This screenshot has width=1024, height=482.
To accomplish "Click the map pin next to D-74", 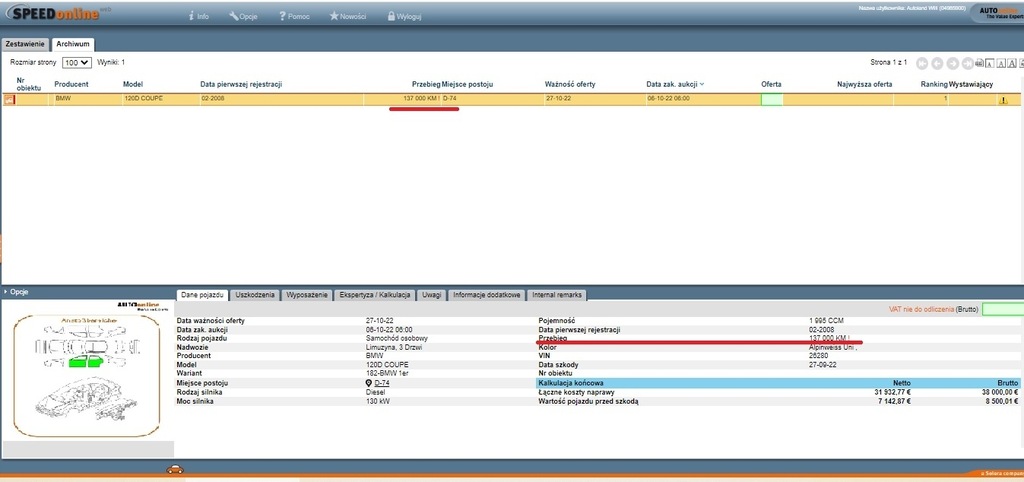I will pos(369,383).
